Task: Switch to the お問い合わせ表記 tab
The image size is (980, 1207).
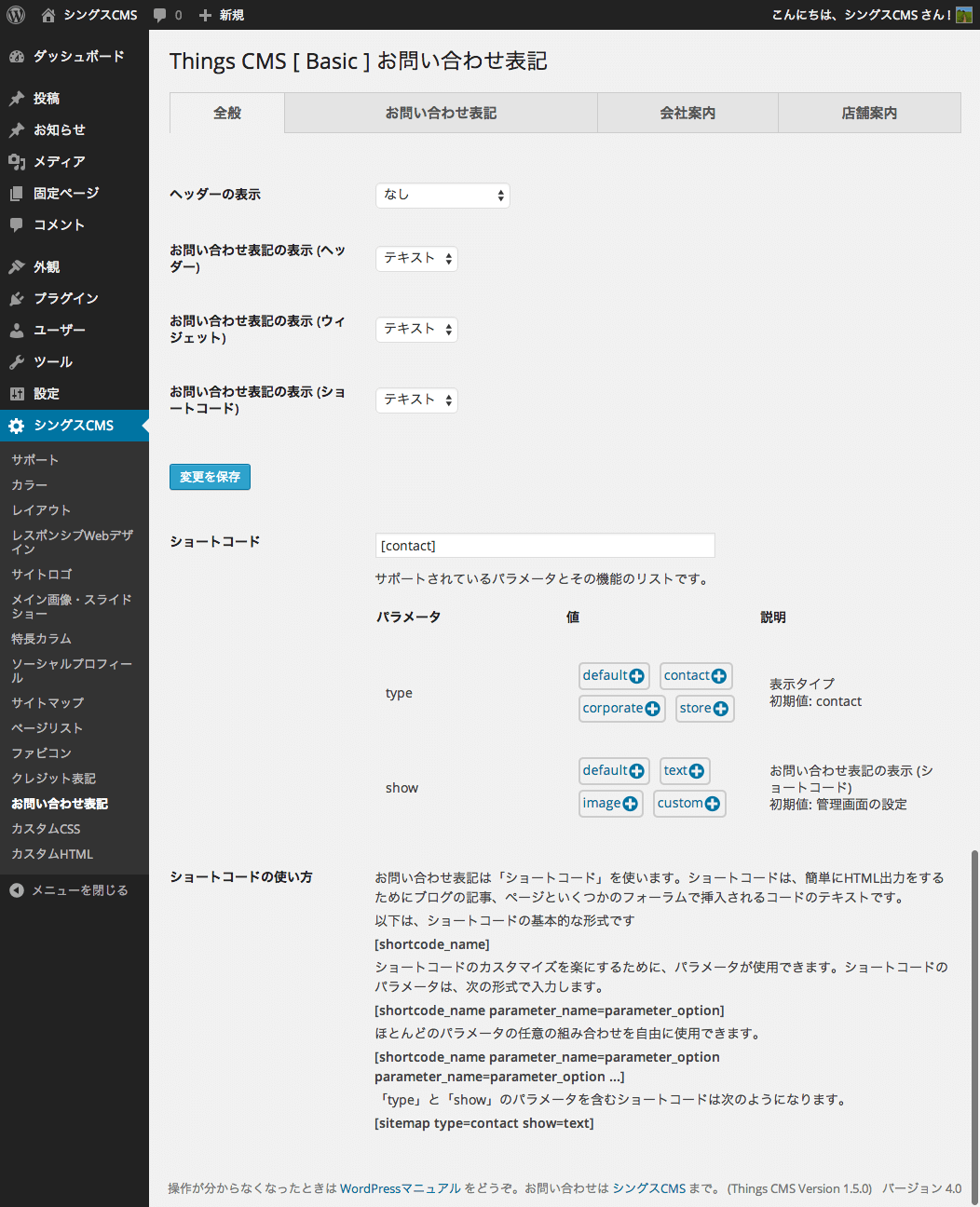Action: pos(442,113)
